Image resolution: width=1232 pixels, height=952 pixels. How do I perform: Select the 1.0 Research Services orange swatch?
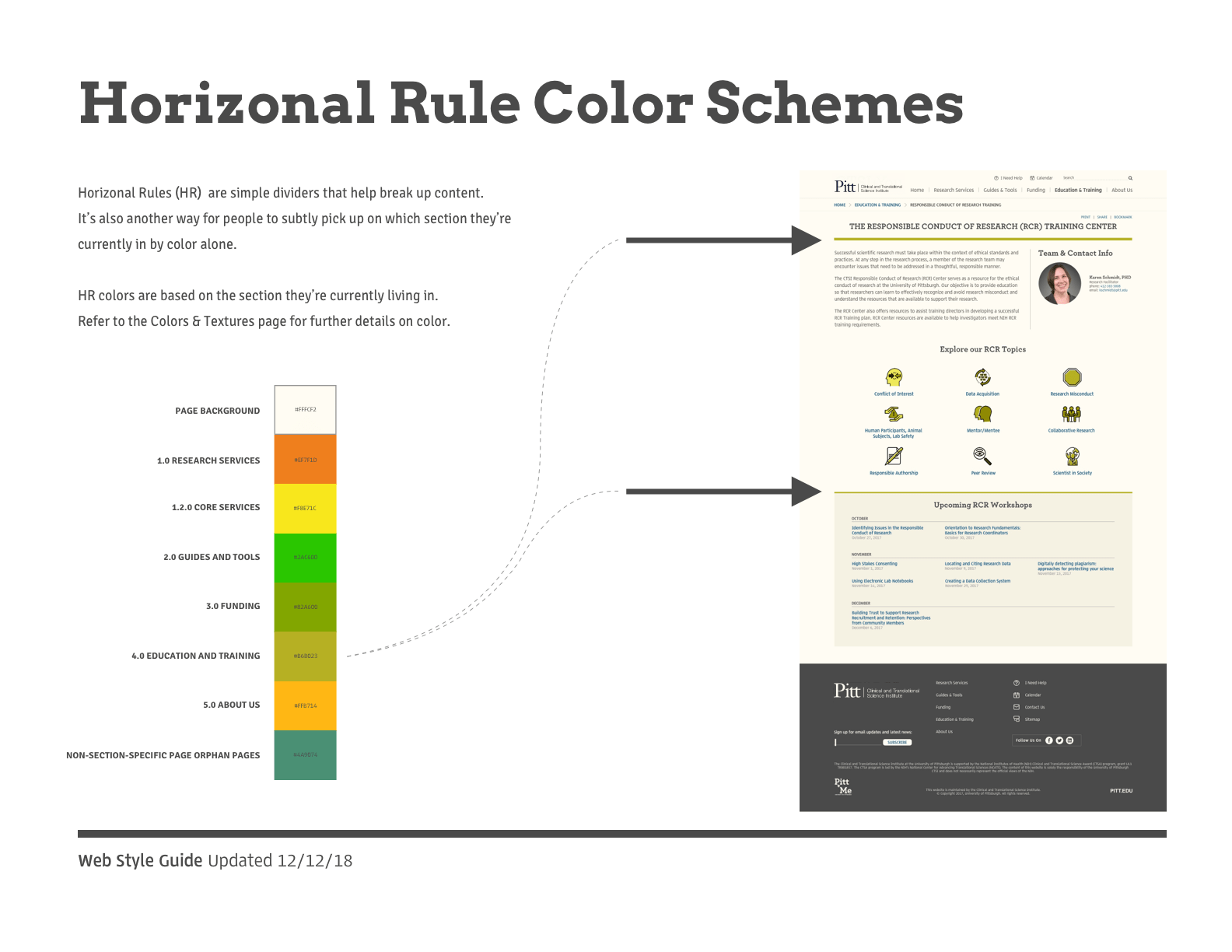click(x=305, y=460)
